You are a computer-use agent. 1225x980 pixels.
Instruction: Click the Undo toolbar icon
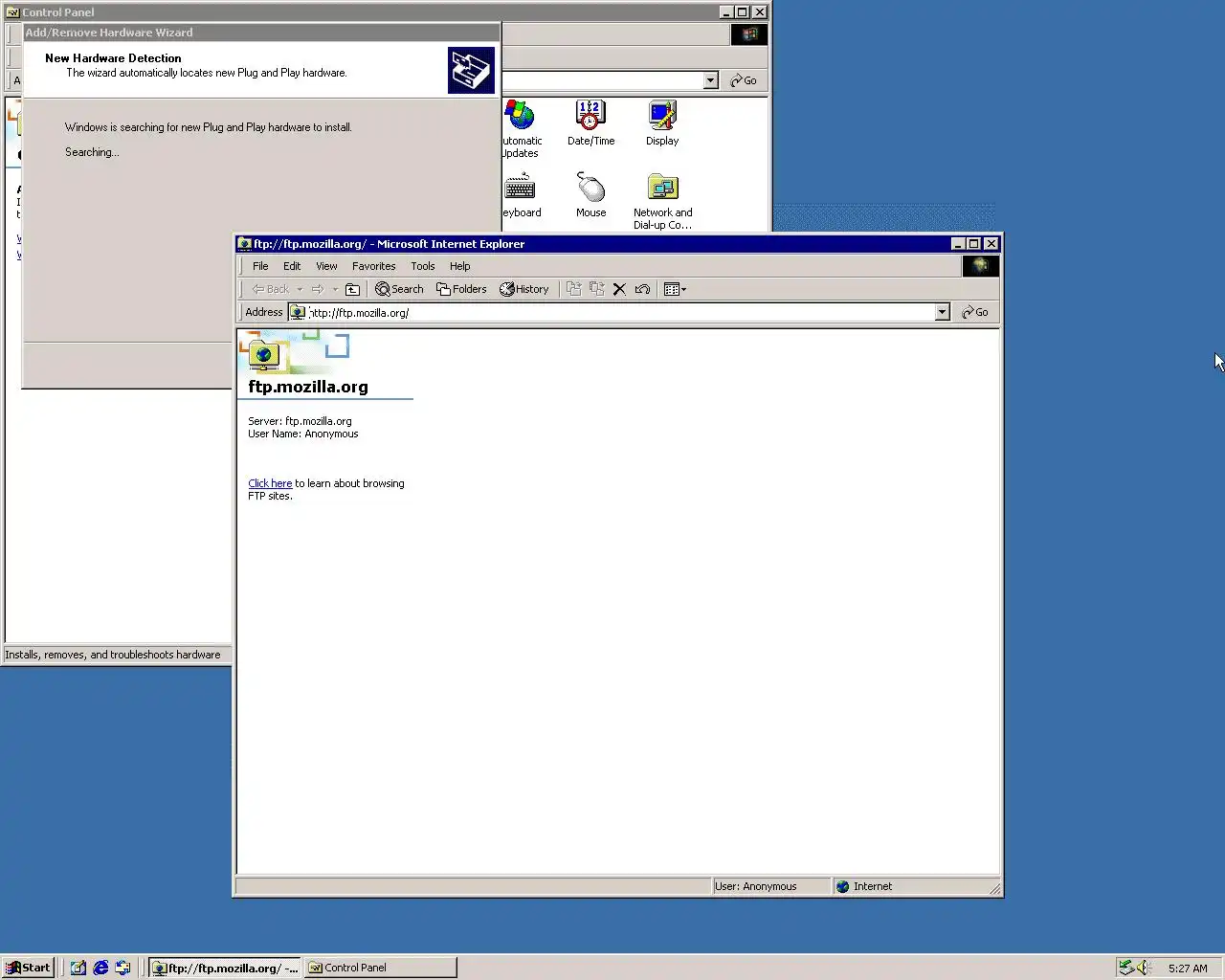click(642, 289)
